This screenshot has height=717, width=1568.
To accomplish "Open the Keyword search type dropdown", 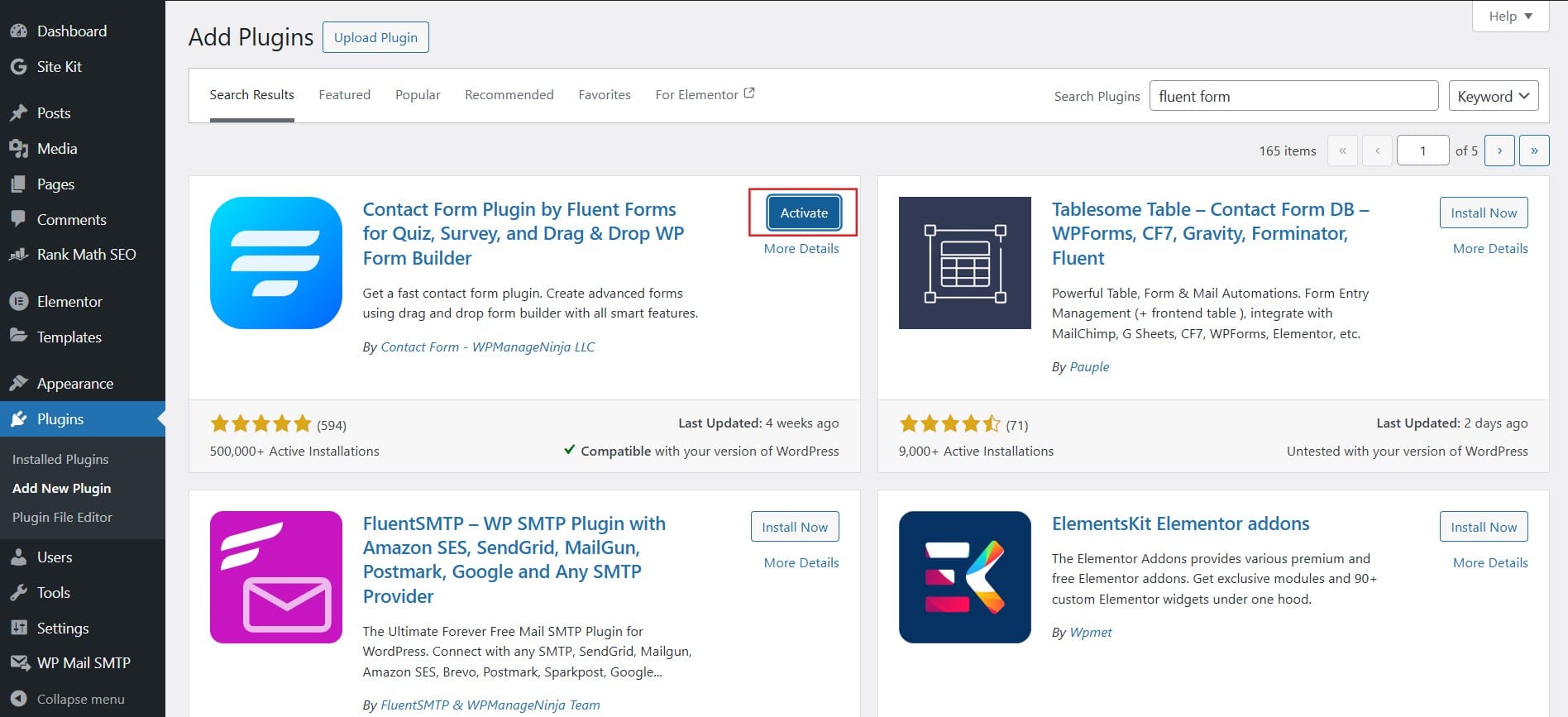I will (x=1494, y=96).
